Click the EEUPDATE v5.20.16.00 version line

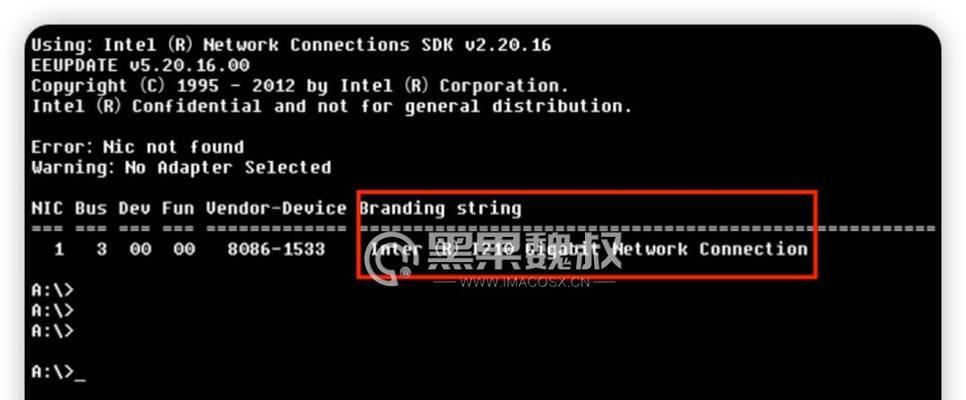(x=140, y=65)
